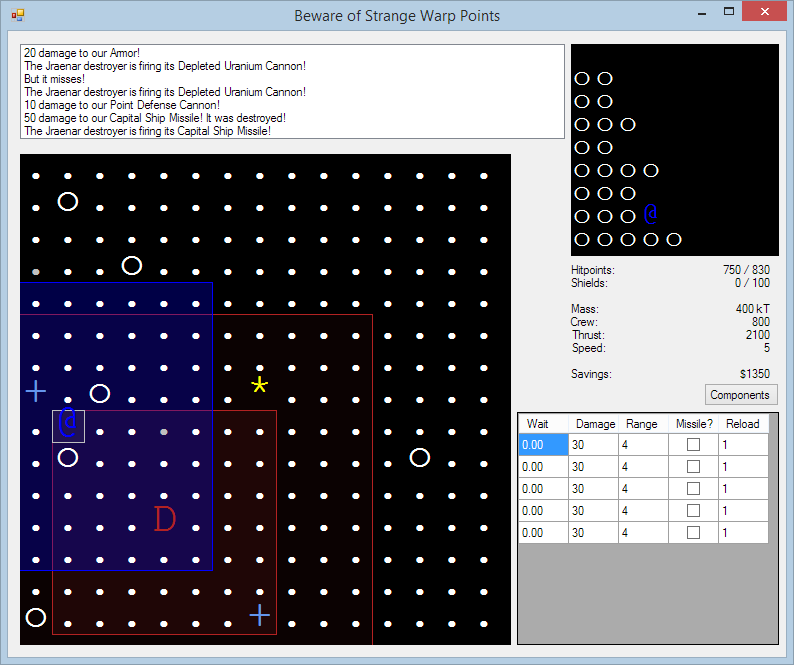Image resolution: width=794 pixels, height=665 pixels.
Task: Select the blue @ ship on the main map
Action: (68, 425)
